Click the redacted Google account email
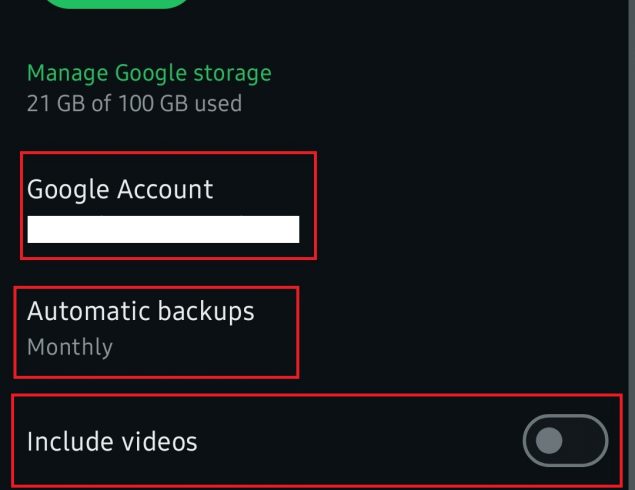Screen dimensions: 635x490 [x=163, y=229]
